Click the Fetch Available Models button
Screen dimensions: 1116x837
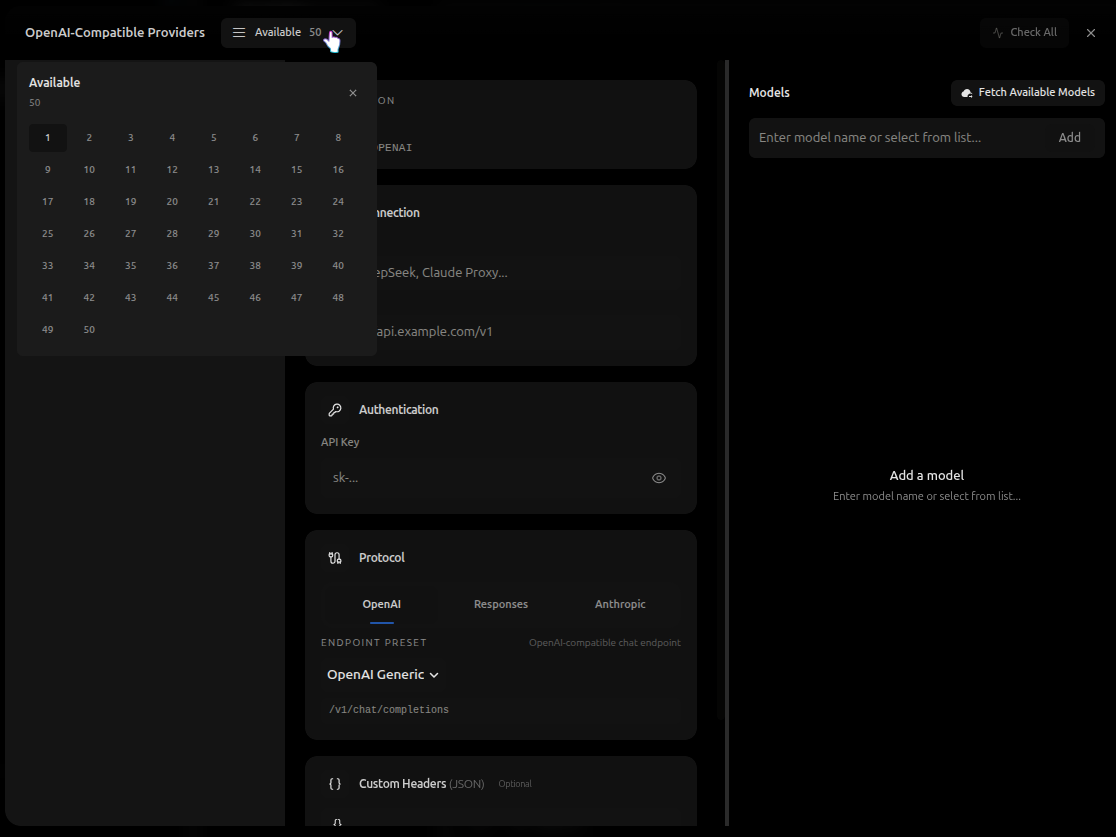pos(1028,93)
